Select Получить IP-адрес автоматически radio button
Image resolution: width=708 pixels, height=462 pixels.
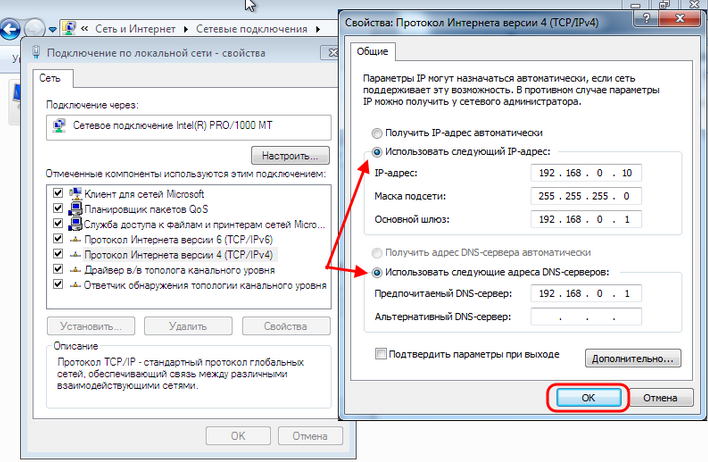coord(376,132)
